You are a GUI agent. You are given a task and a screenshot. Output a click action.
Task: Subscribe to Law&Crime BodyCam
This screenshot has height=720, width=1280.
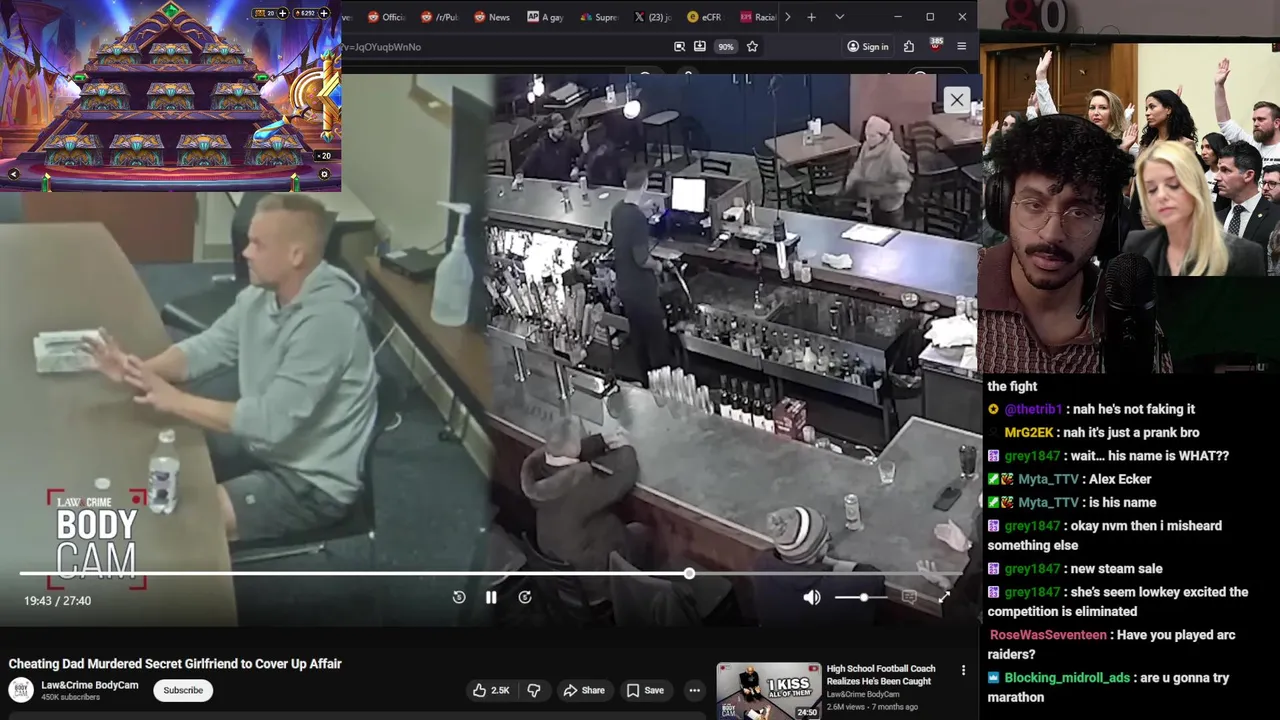pos(183,690)
